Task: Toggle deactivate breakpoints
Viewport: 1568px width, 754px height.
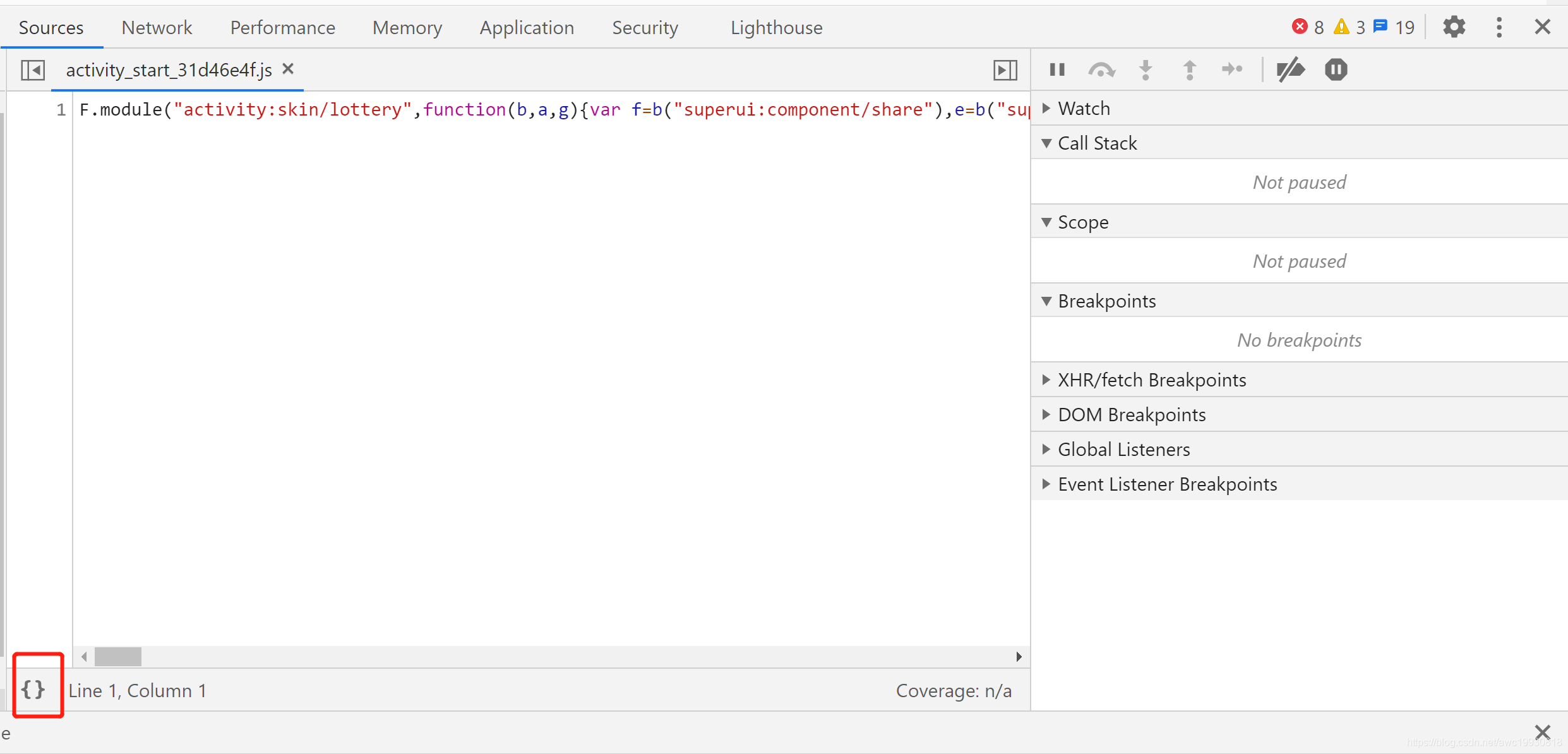Action: coord(1290,69)
